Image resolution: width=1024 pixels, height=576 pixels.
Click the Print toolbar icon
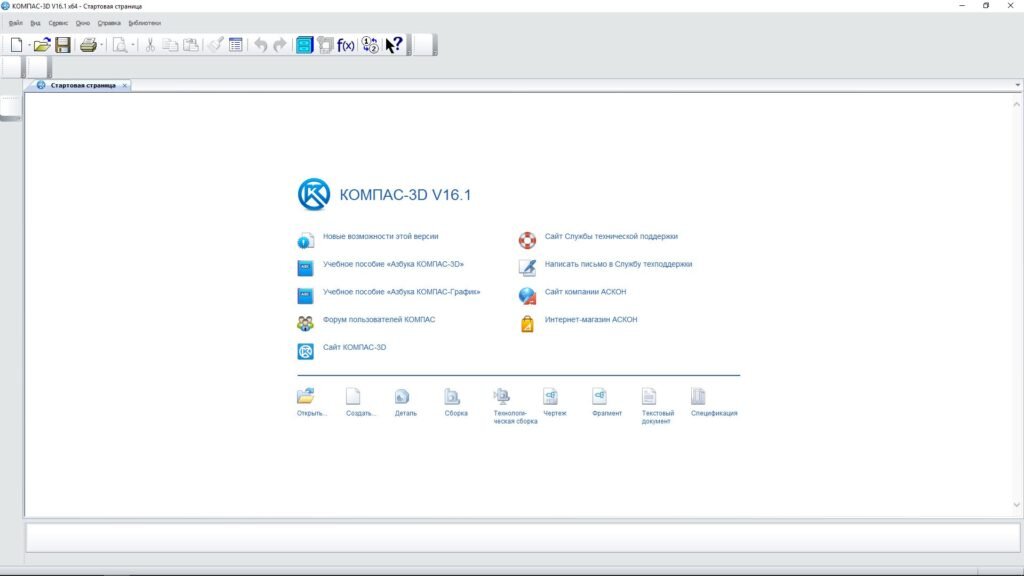click(x=88, y=45)
